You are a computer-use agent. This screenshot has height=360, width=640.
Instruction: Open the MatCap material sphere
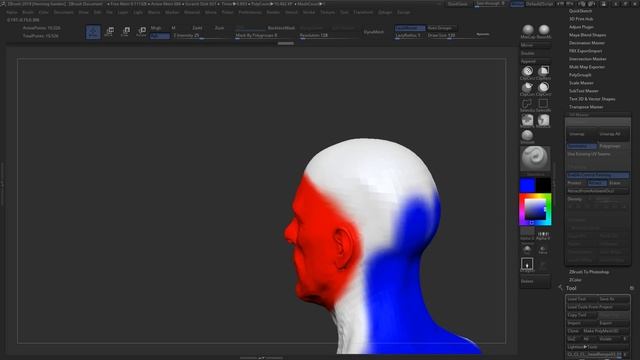tap(528, 29)
